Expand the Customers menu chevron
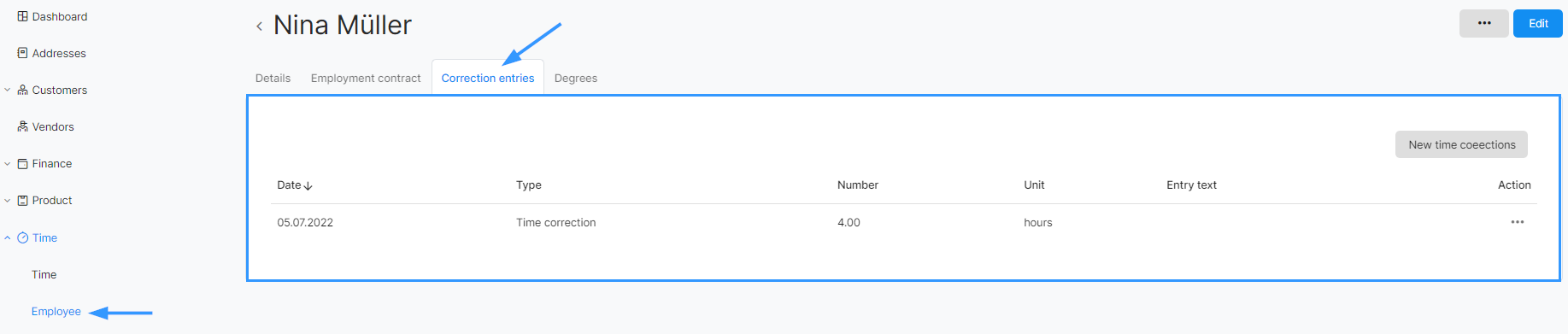 8,90
